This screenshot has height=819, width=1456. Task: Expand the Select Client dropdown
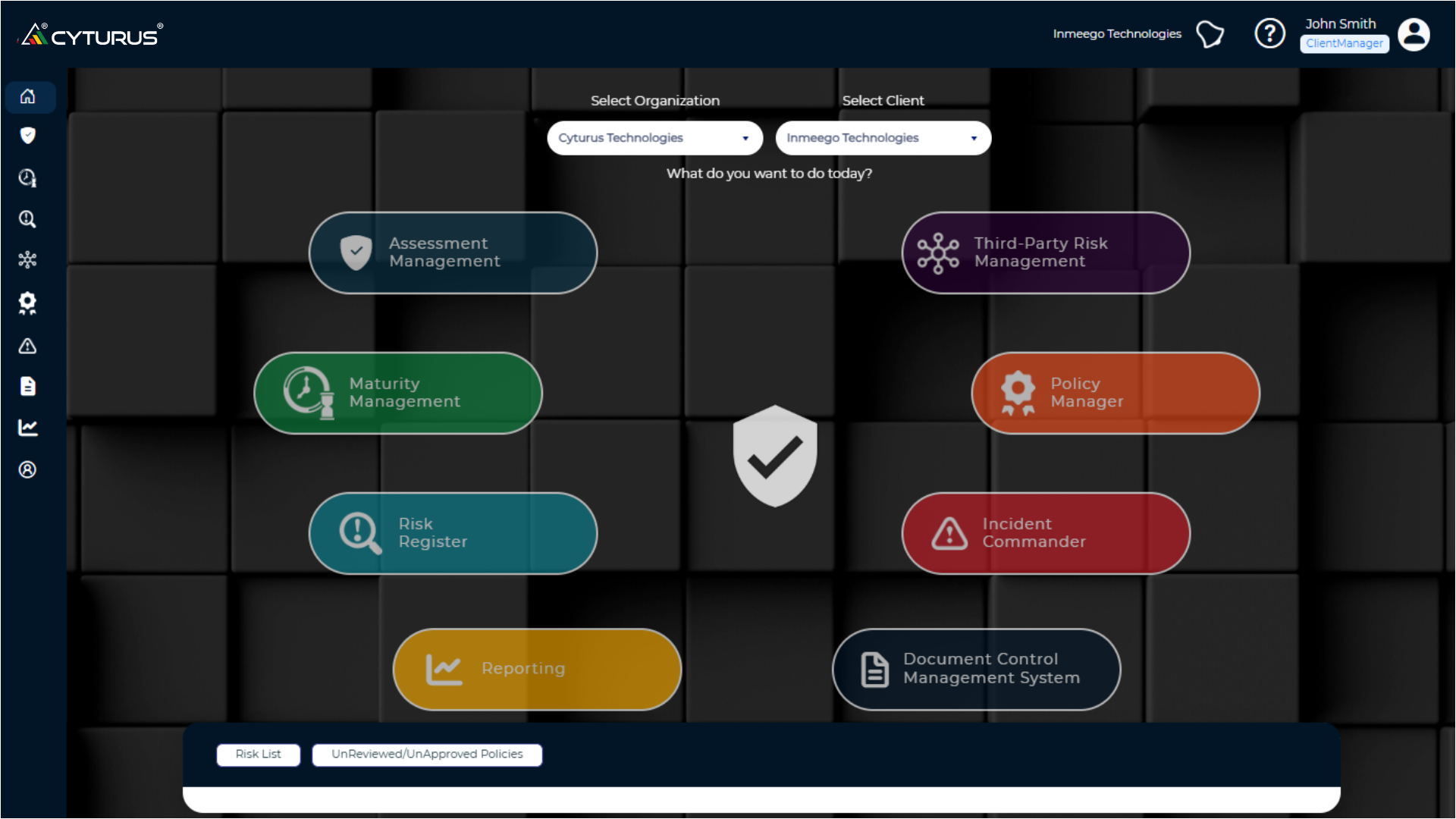pyautogui.click(x=883, y=138)
